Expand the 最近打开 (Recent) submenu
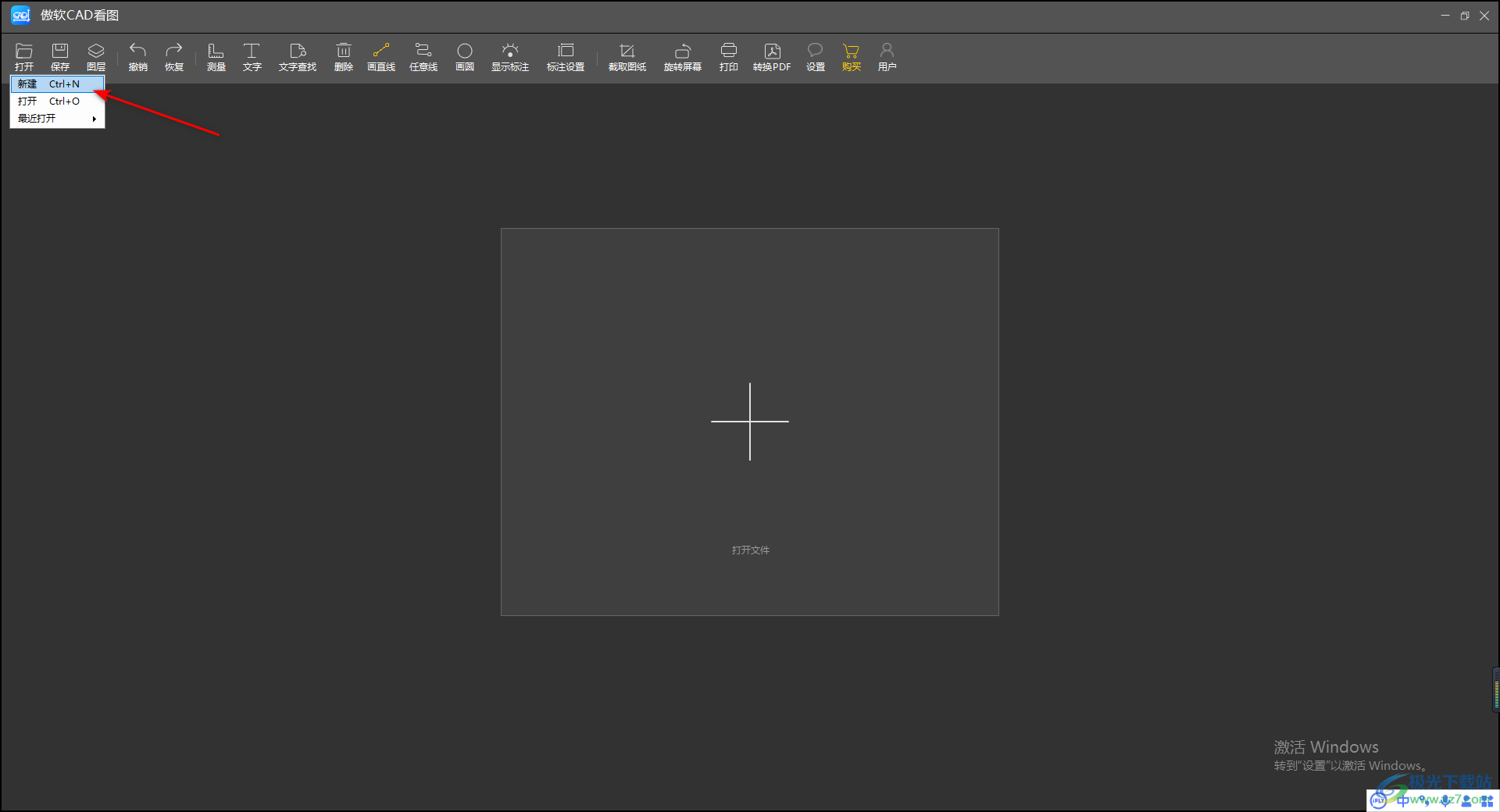Screen dimensions: 1500x812 pos(57,119)
